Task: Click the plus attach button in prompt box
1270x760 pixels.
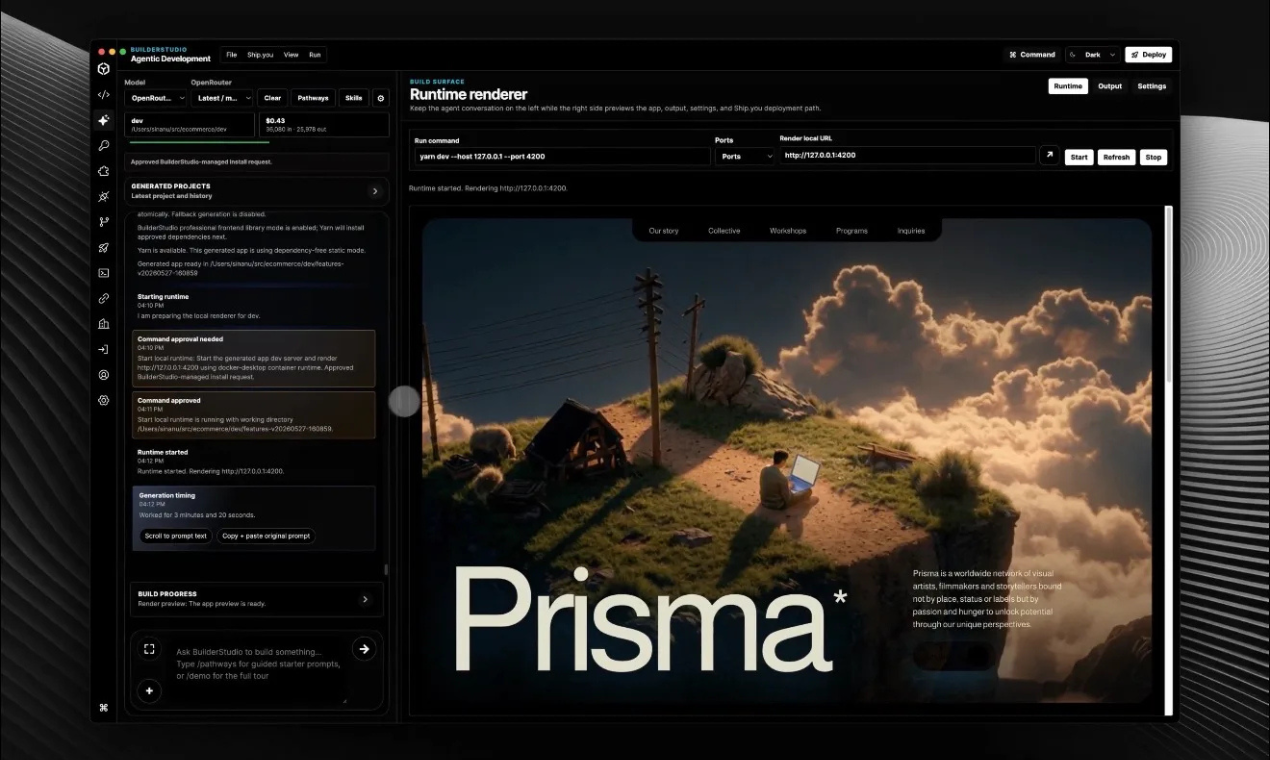Action: pyautogui.click(x=149, y=690)
